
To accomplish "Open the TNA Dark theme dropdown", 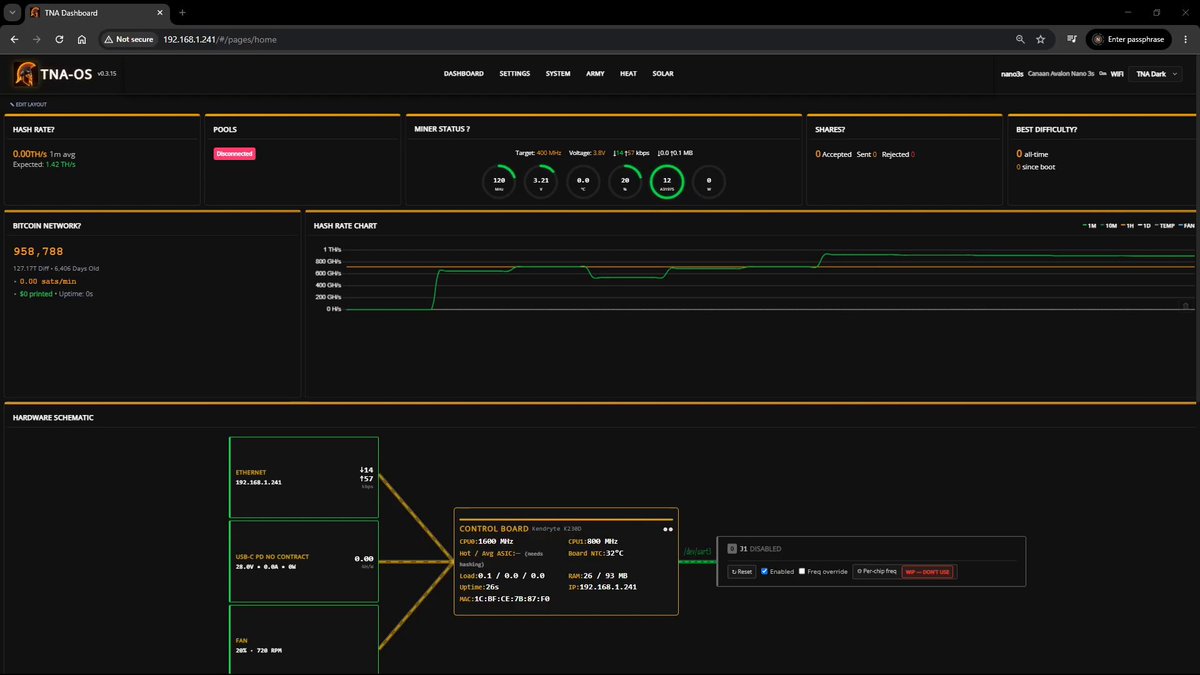I will (x=1157, y=74).
